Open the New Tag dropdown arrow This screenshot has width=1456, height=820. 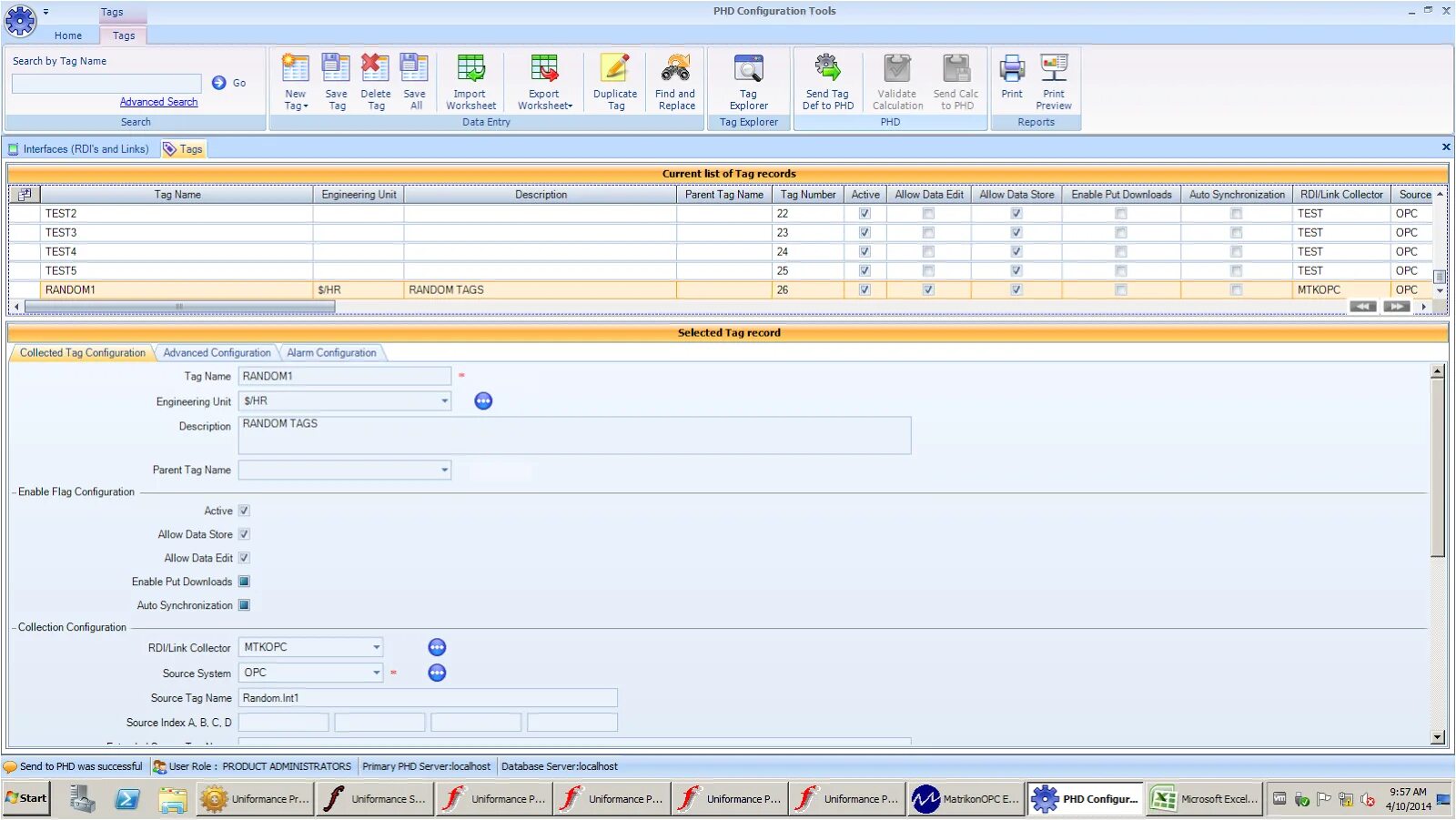[x=306, y=106]
